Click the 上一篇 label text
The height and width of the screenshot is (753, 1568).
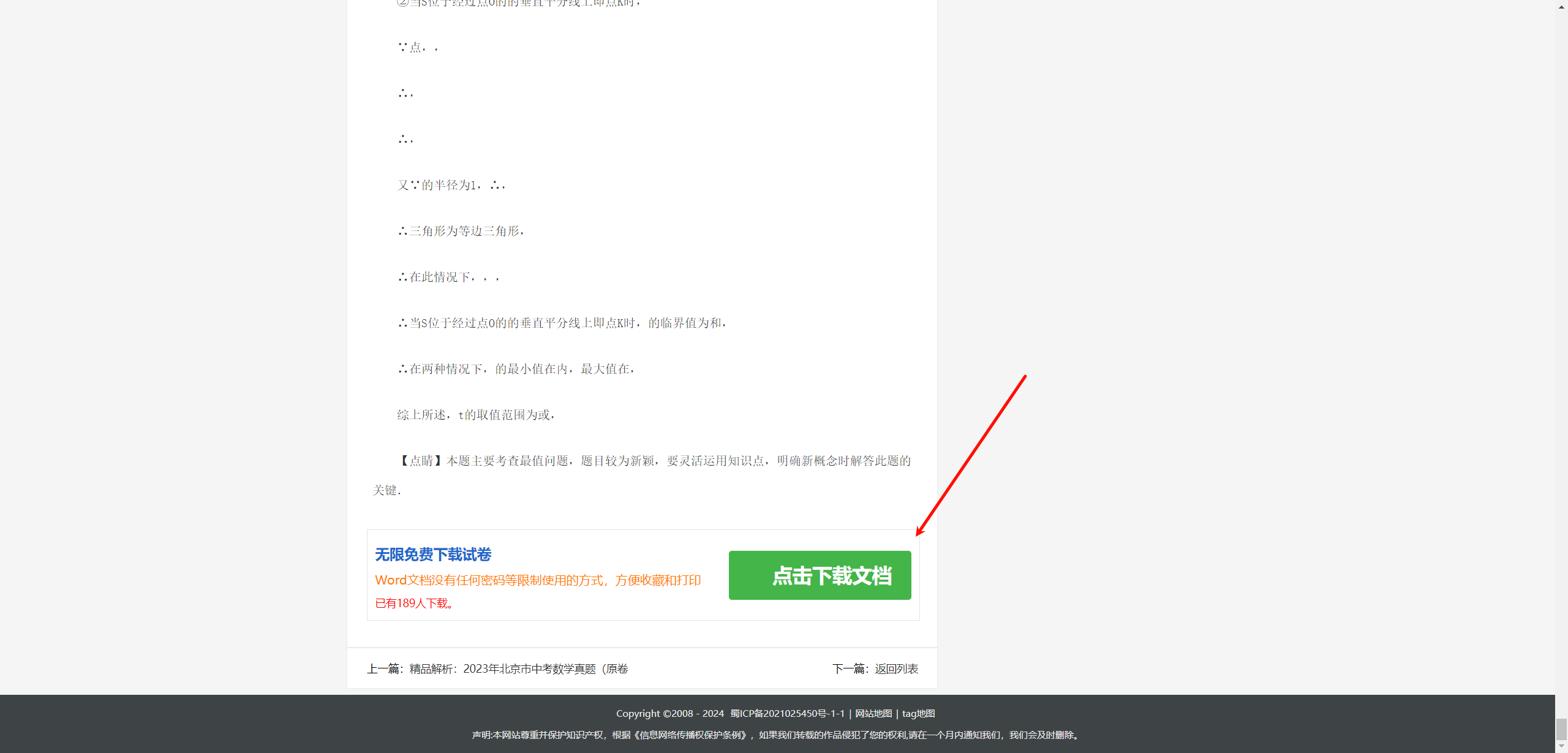click(x=385, y=669)
